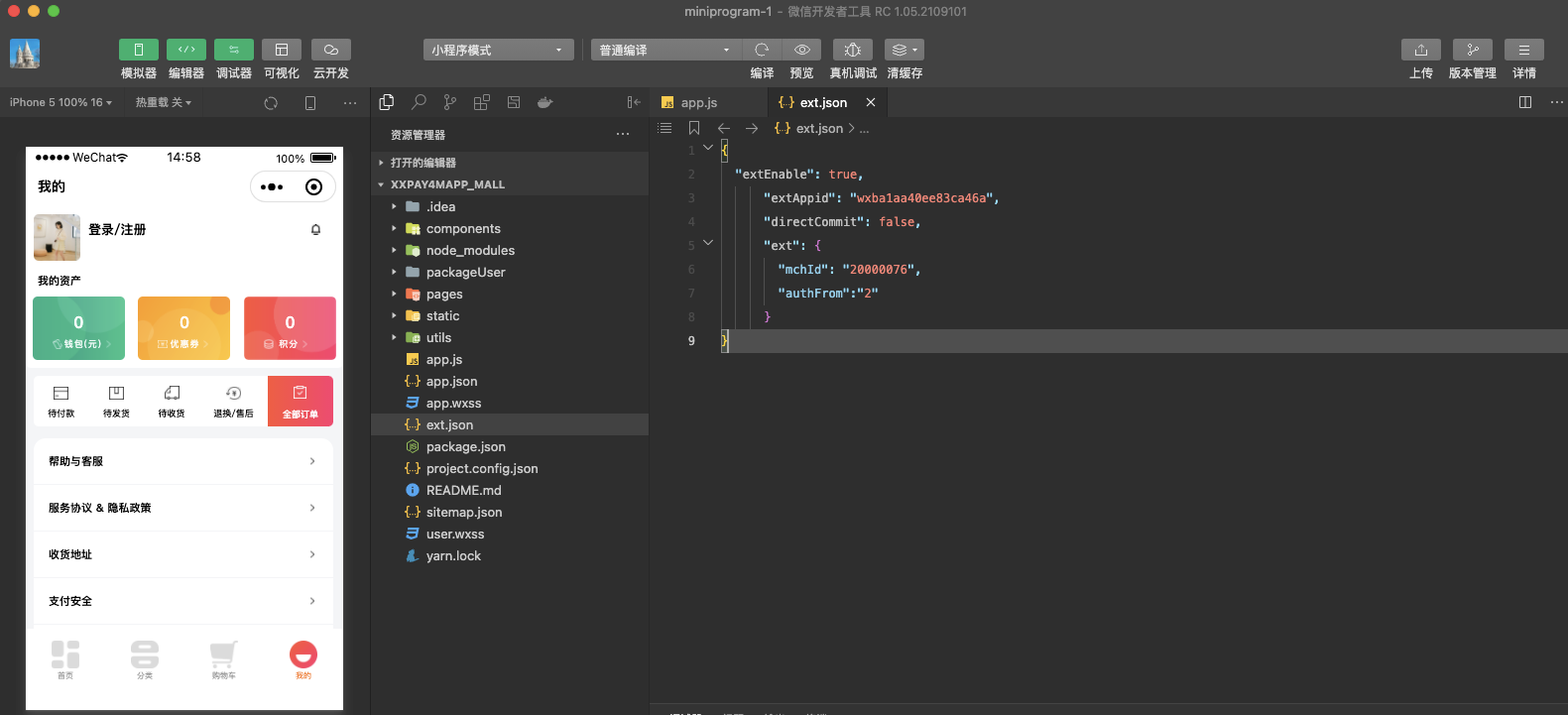Switch to 购物车 tab in simulator
Screen dimensions: 1568x715
tap(224, 659)
